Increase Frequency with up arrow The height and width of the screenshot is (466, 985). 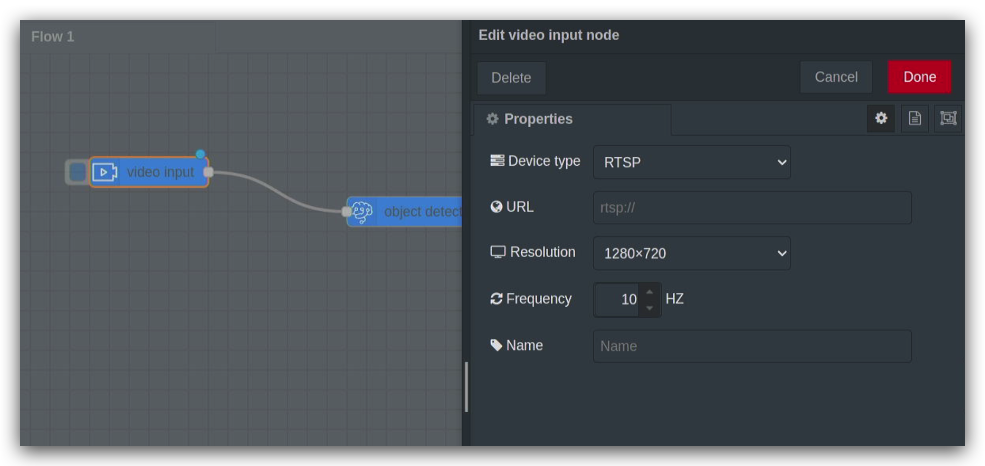tap(650, 292)
